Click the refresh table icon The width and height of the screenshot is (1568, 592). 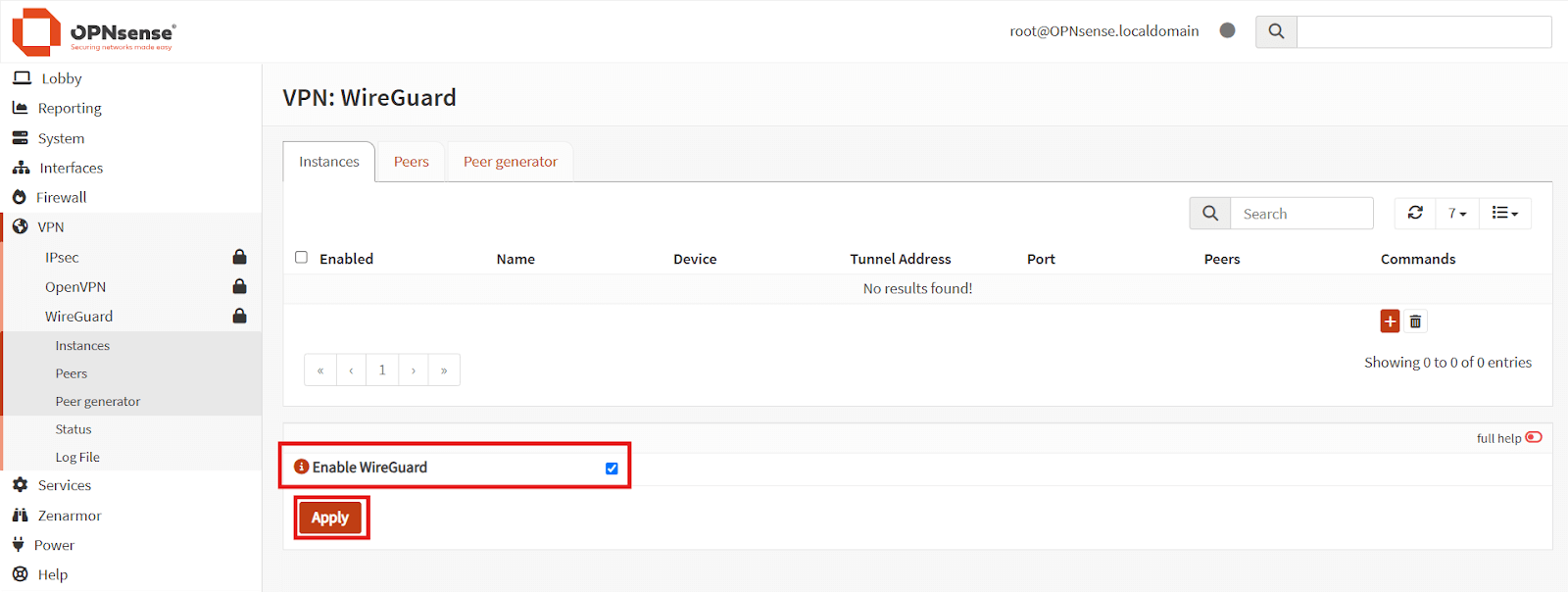[x=1415, y=213]
